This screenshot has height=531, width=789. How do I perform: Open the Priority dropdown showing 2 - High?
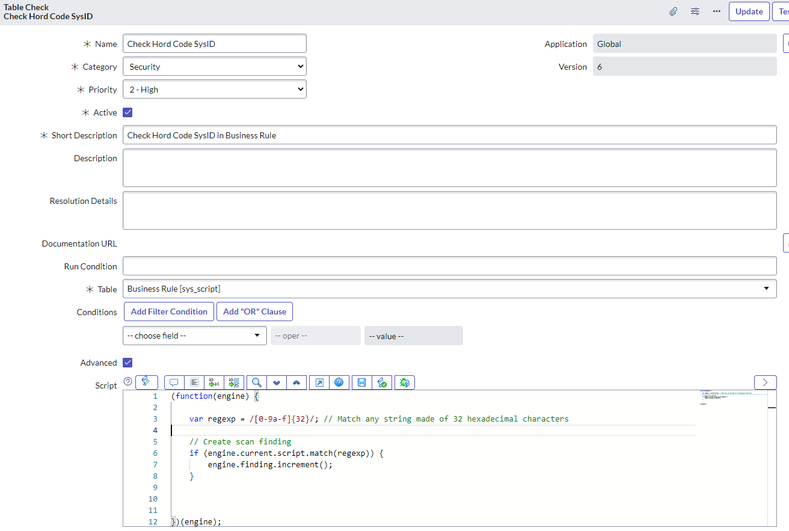click(x=215, y=90)
